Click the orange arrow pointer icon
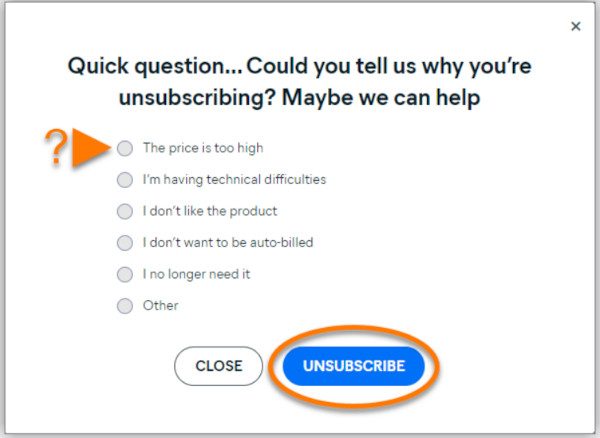Screen dimensions: 600x438 pyautogui.click(x=91, y=148)
